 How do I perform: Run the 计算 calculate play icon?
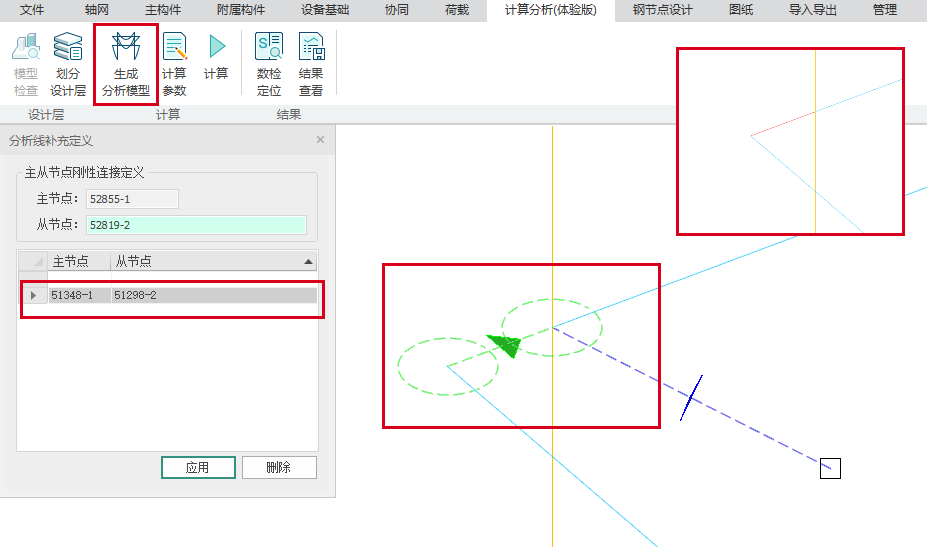tap(216, 57)
